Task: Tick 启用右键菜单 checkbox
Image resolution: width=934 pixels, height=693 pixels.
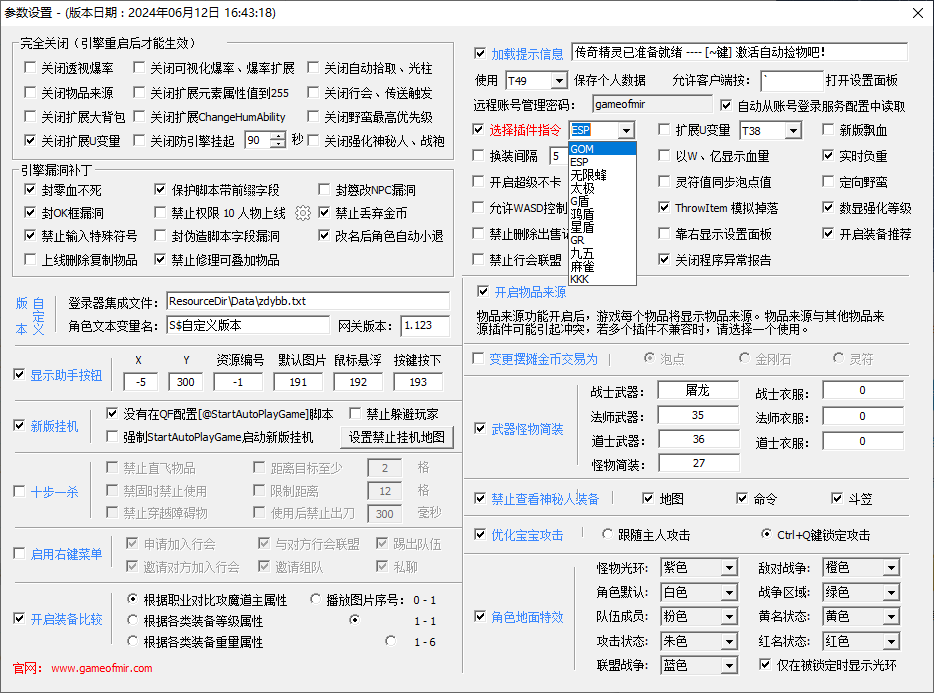Action: point(19,553)
